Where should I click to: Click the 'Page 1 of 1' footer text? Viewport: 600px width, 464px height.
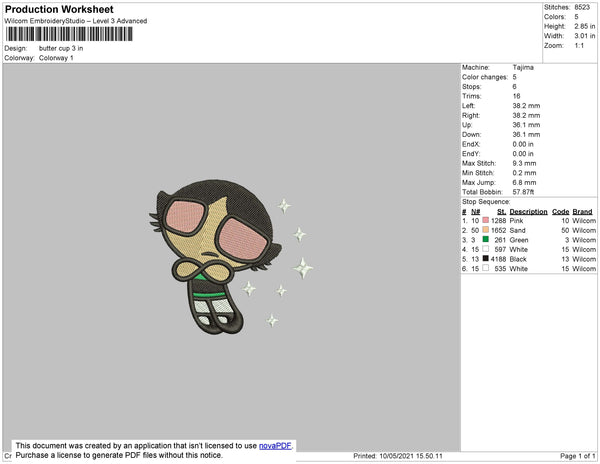click(x=578, y=456)
